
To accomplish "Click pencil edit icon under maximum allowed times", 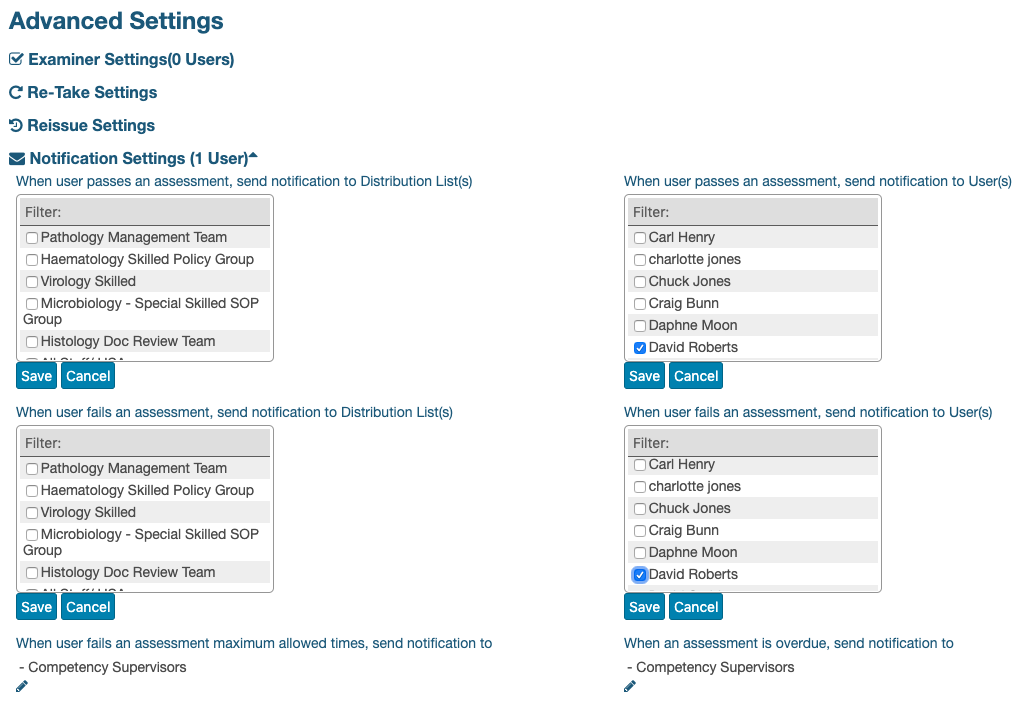I will (22, 686).
